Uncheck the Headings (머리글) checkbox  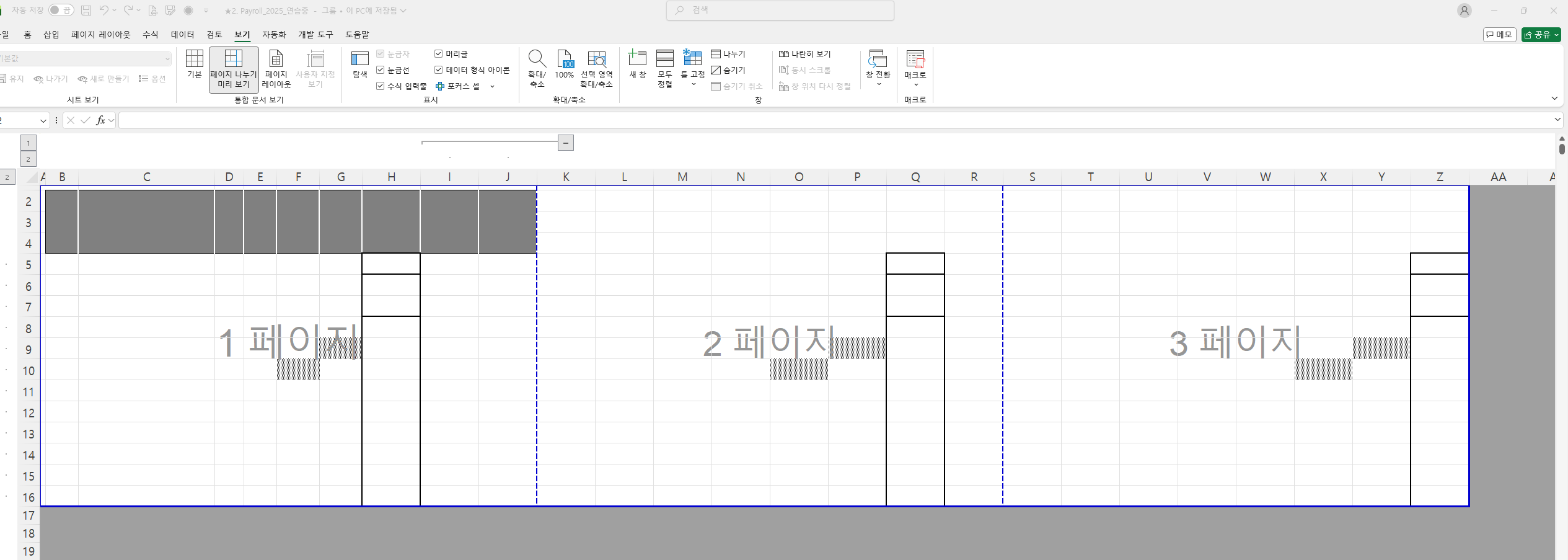click(439, 54)
